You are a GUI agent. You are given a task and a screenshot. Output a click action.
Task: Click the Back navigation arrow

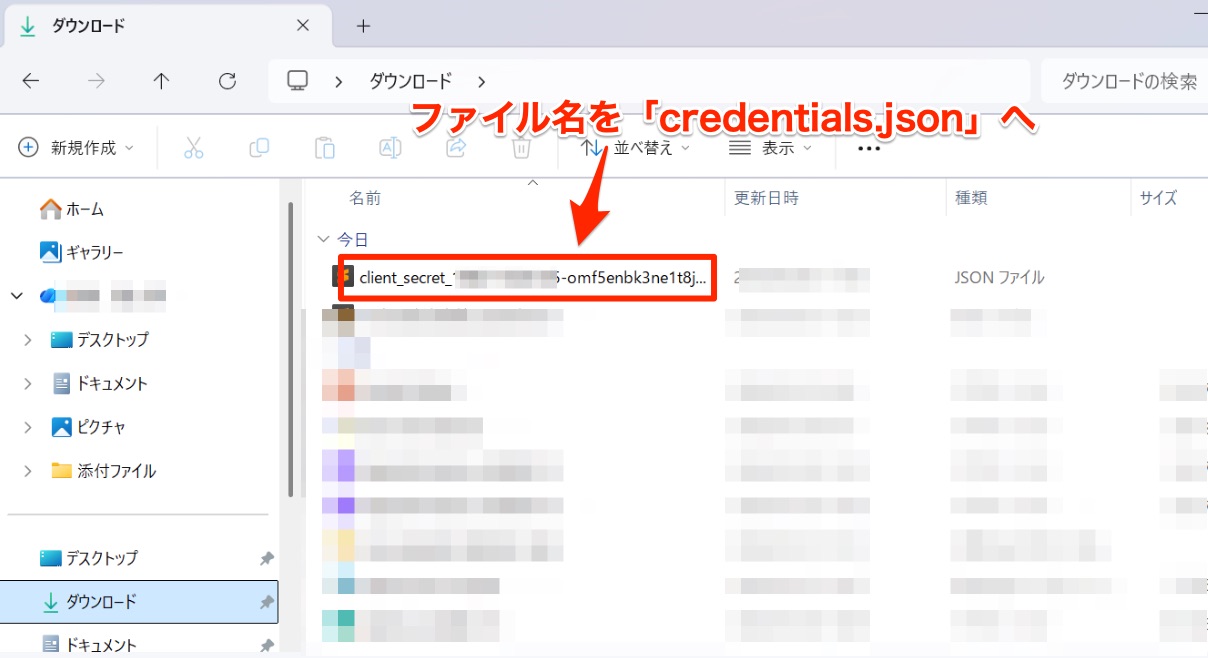pyautogui.click(x=31, y=81)
